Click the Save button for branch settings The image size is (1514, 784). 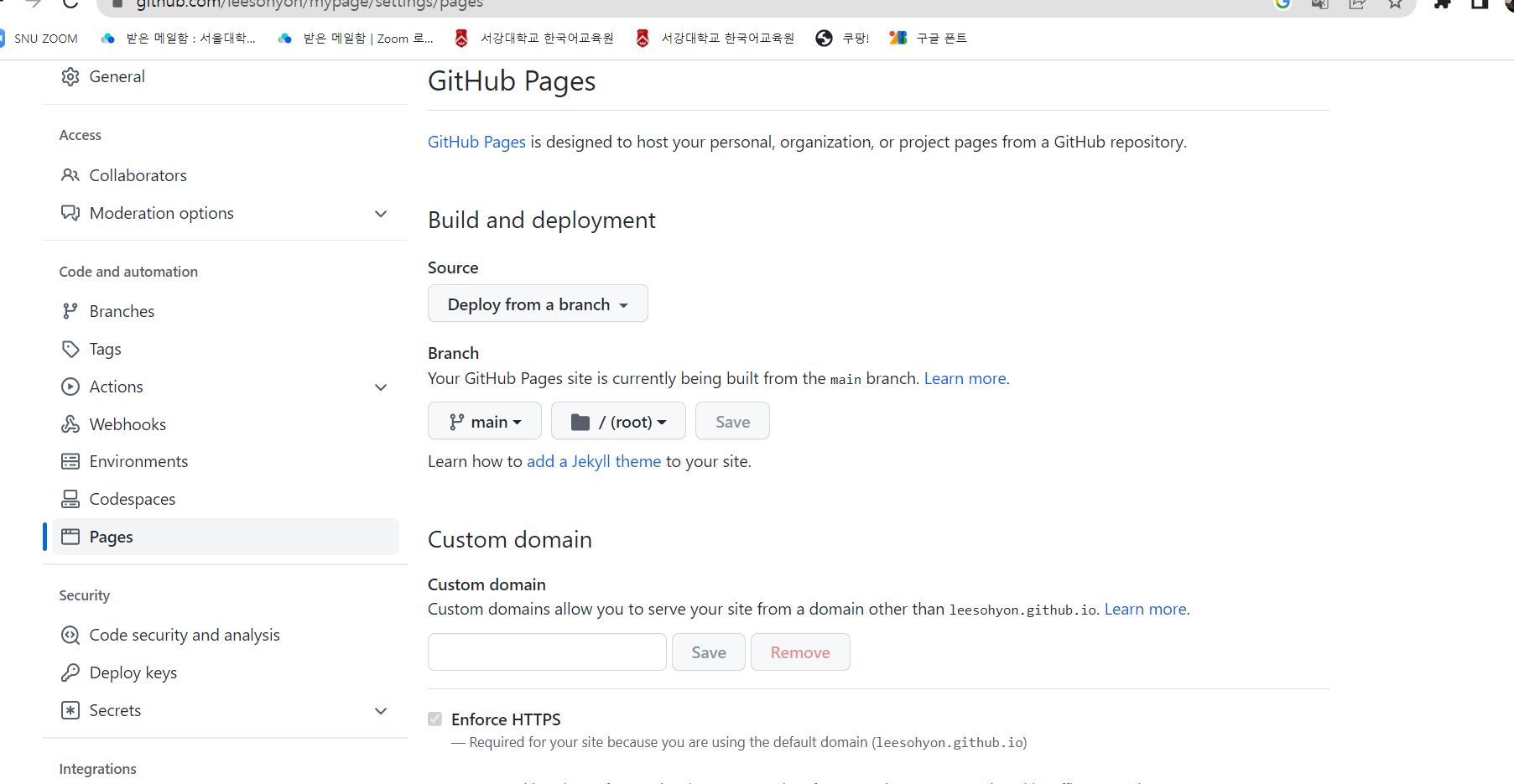click(732, 421)
